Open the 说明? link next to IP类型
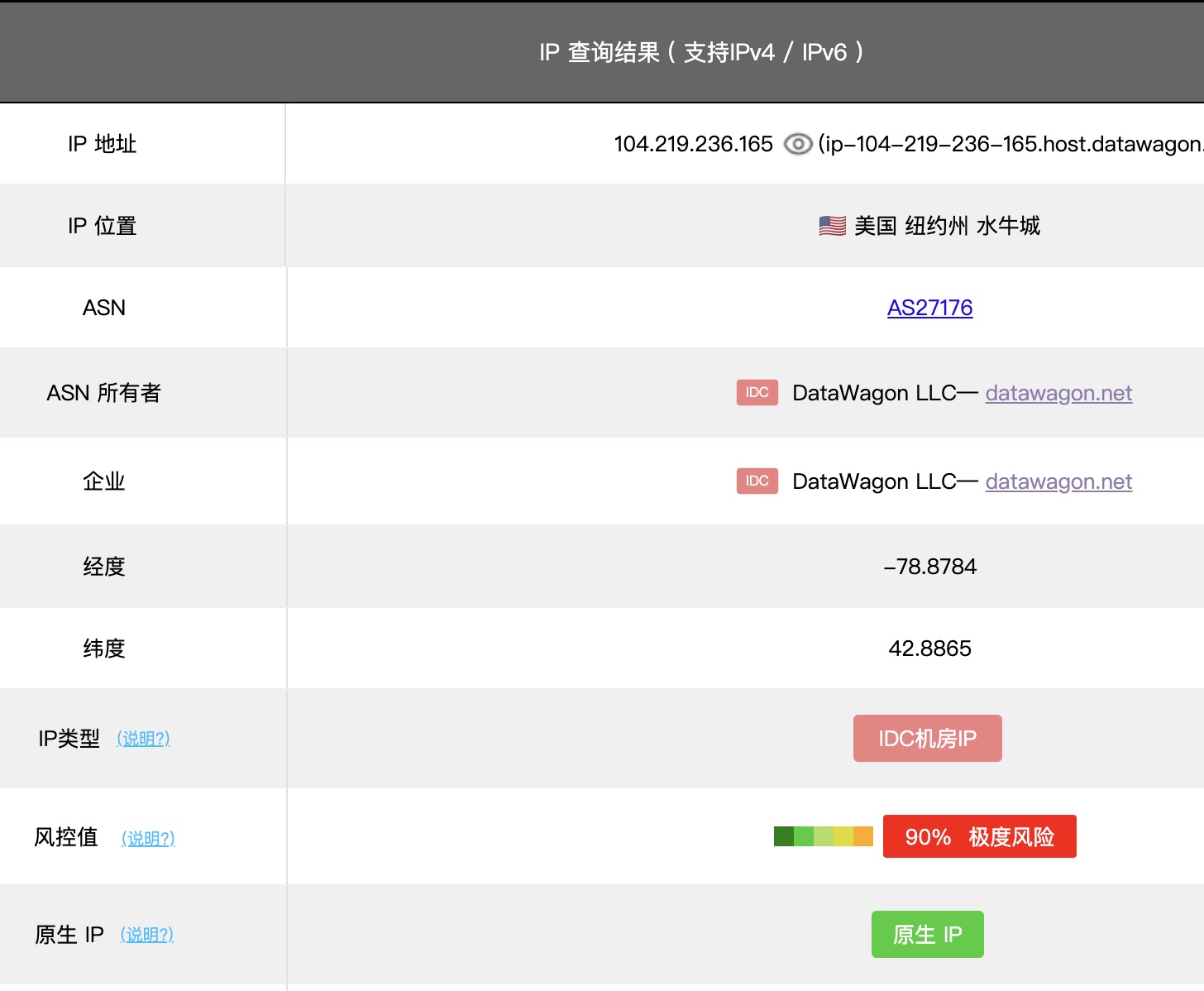The height and width of the screenshot is (991, 1204). coord(143,738)
